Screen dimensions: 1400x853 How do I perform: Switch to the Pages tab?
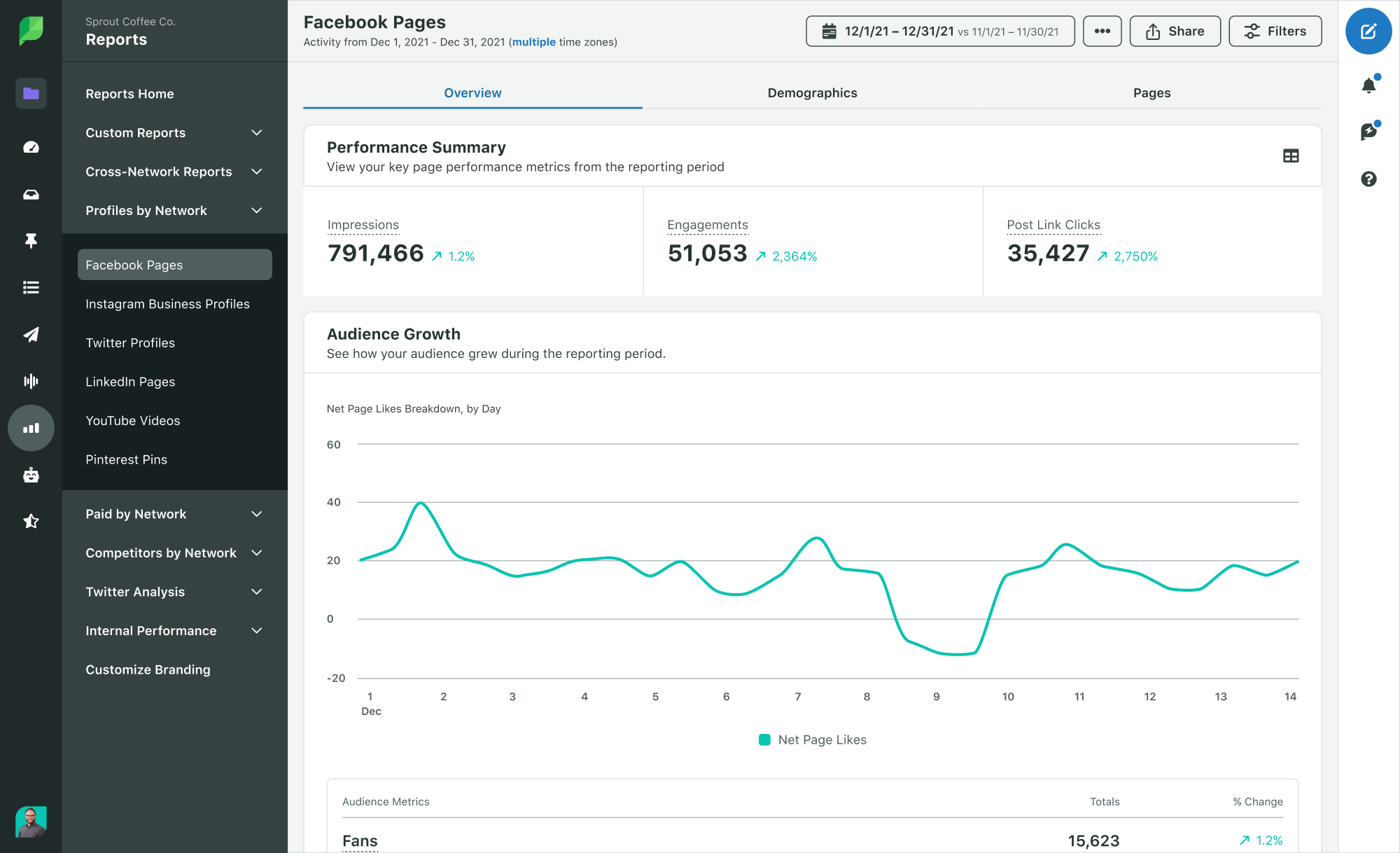click(1151, 92)
